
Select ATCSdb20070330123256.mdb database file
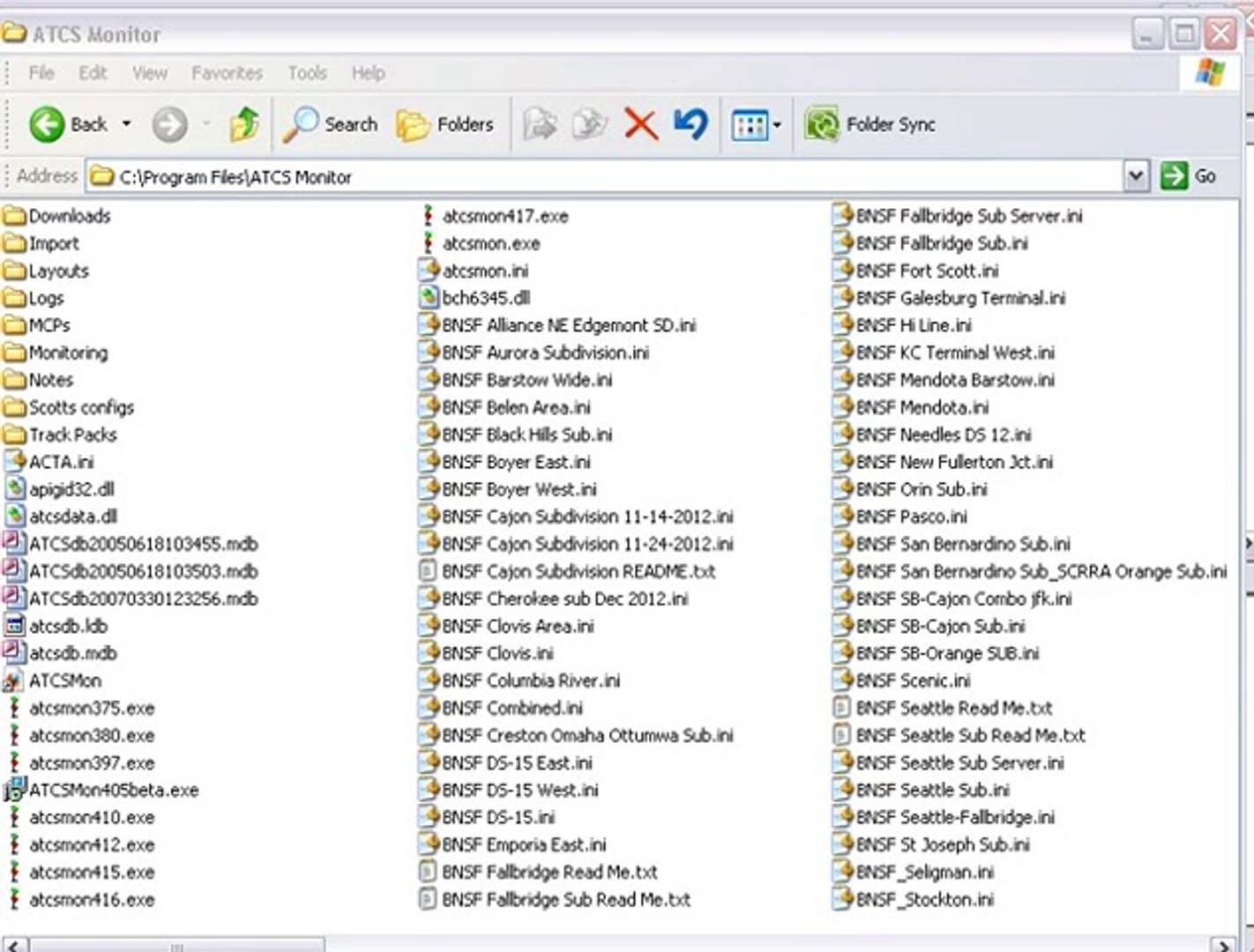[x=131, y=599]
